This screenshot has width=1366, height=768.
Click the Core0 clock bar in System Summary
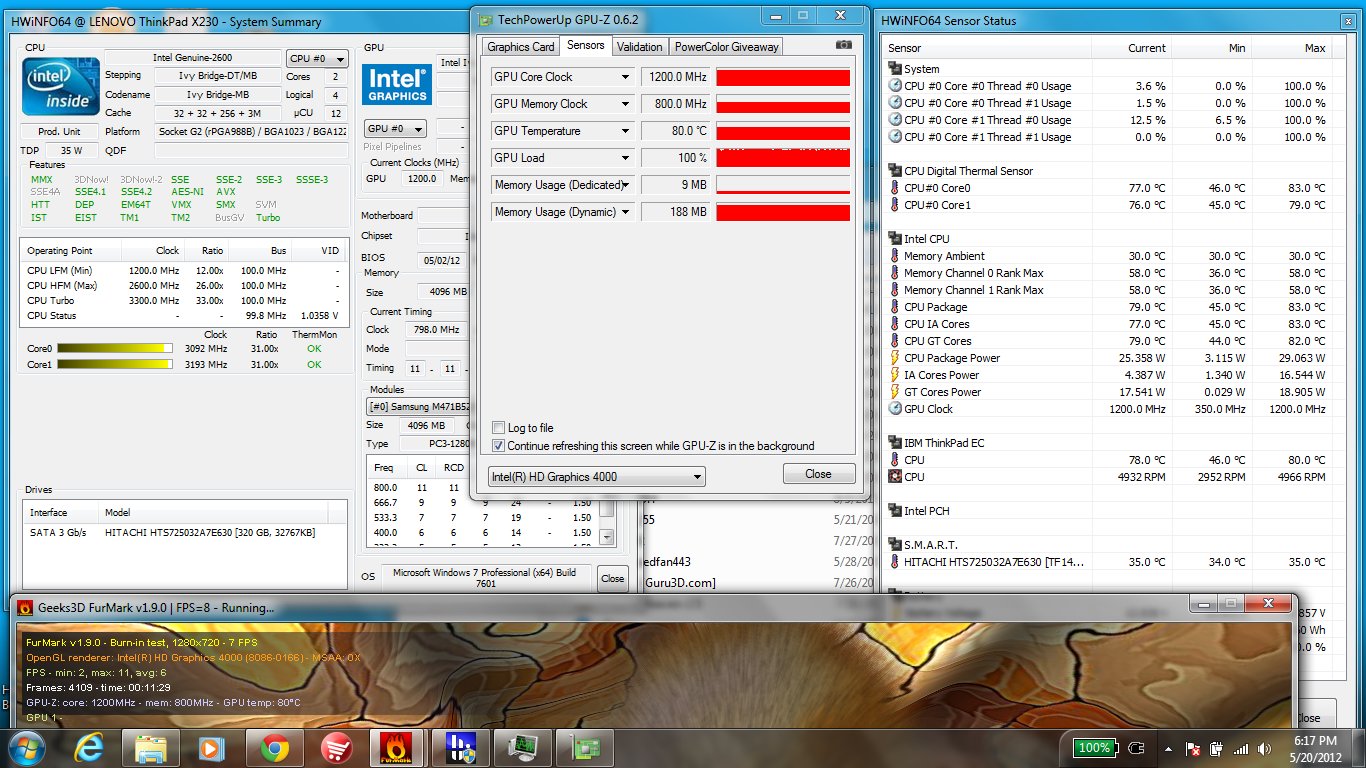click(114, 348)
